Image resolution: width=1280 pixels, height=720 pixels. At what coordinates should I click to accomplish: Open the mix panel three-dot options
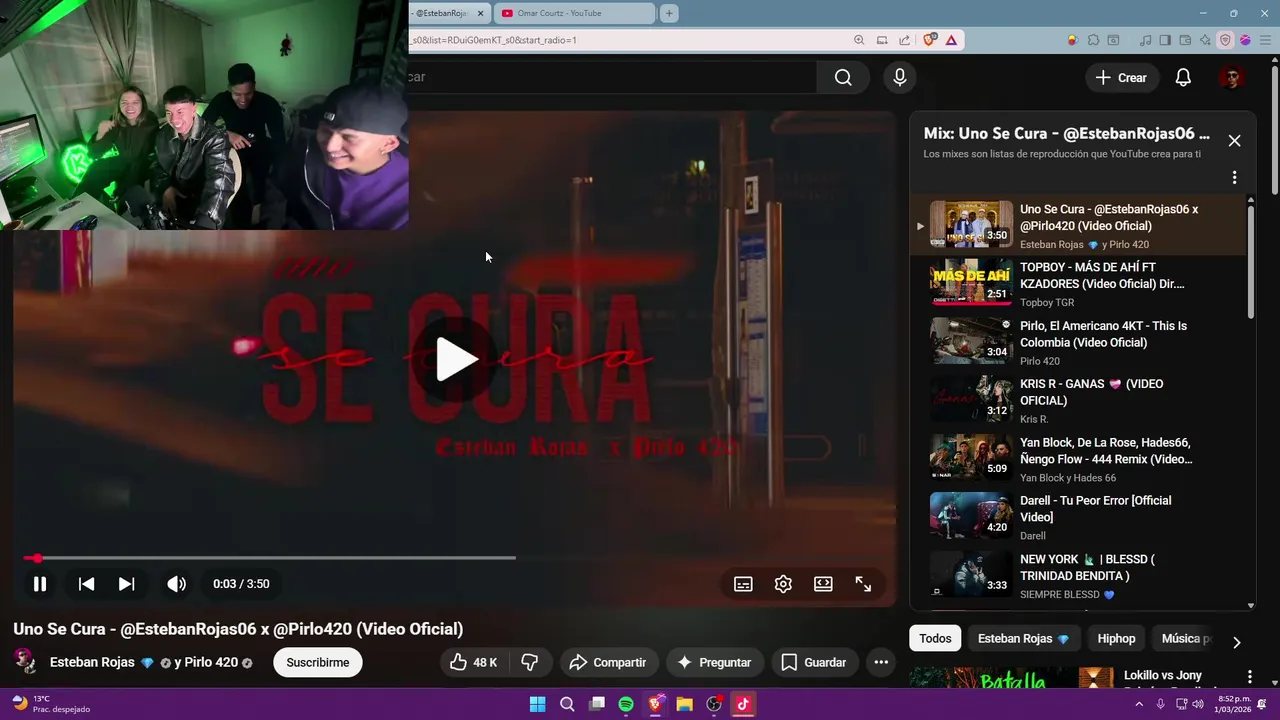click(x=1234, y=177)
